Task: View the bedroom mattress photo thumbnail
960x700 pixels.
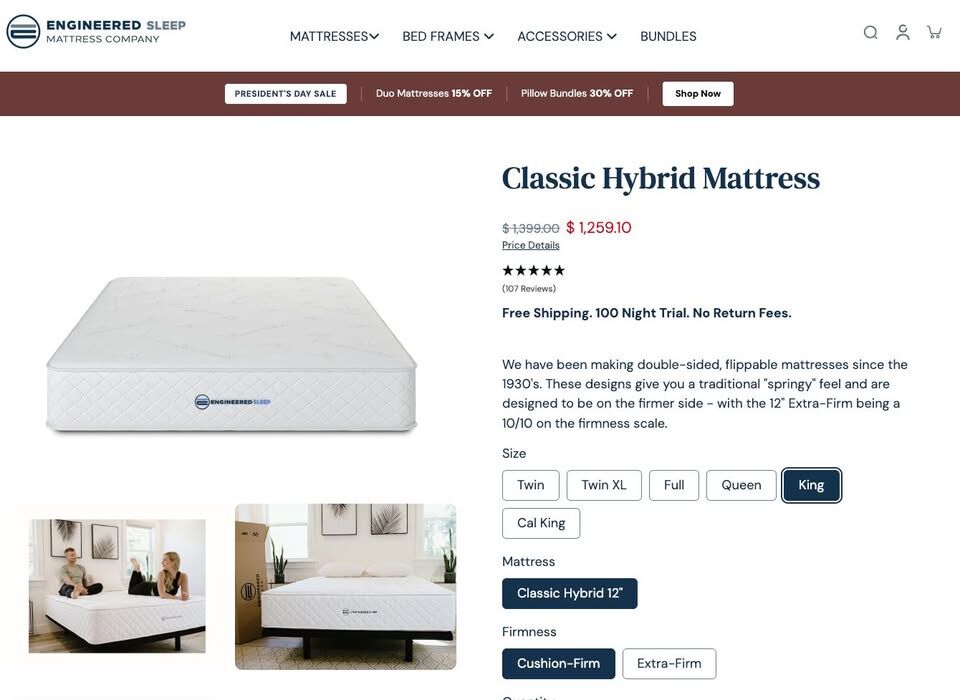Action: click(345, 586)
